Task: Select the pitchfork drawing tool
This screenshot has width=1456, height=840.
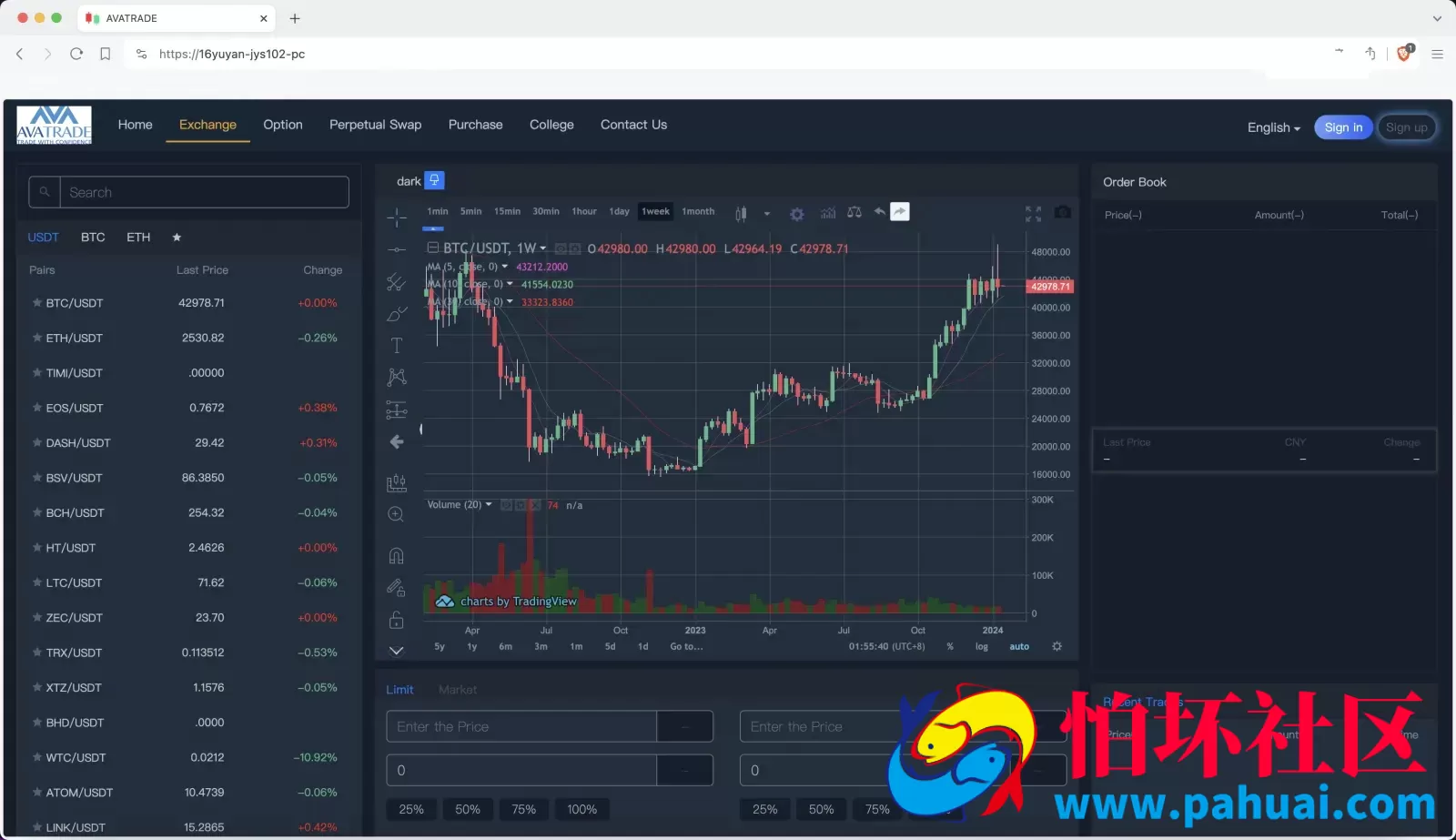Action: [397, 282]
